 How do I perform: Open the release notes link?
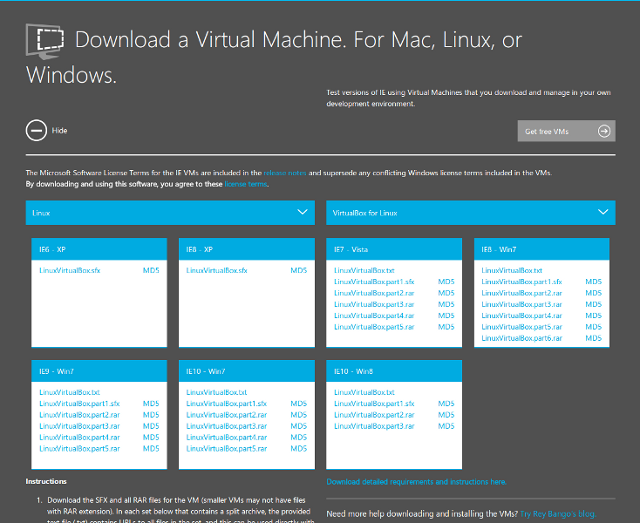285,173
